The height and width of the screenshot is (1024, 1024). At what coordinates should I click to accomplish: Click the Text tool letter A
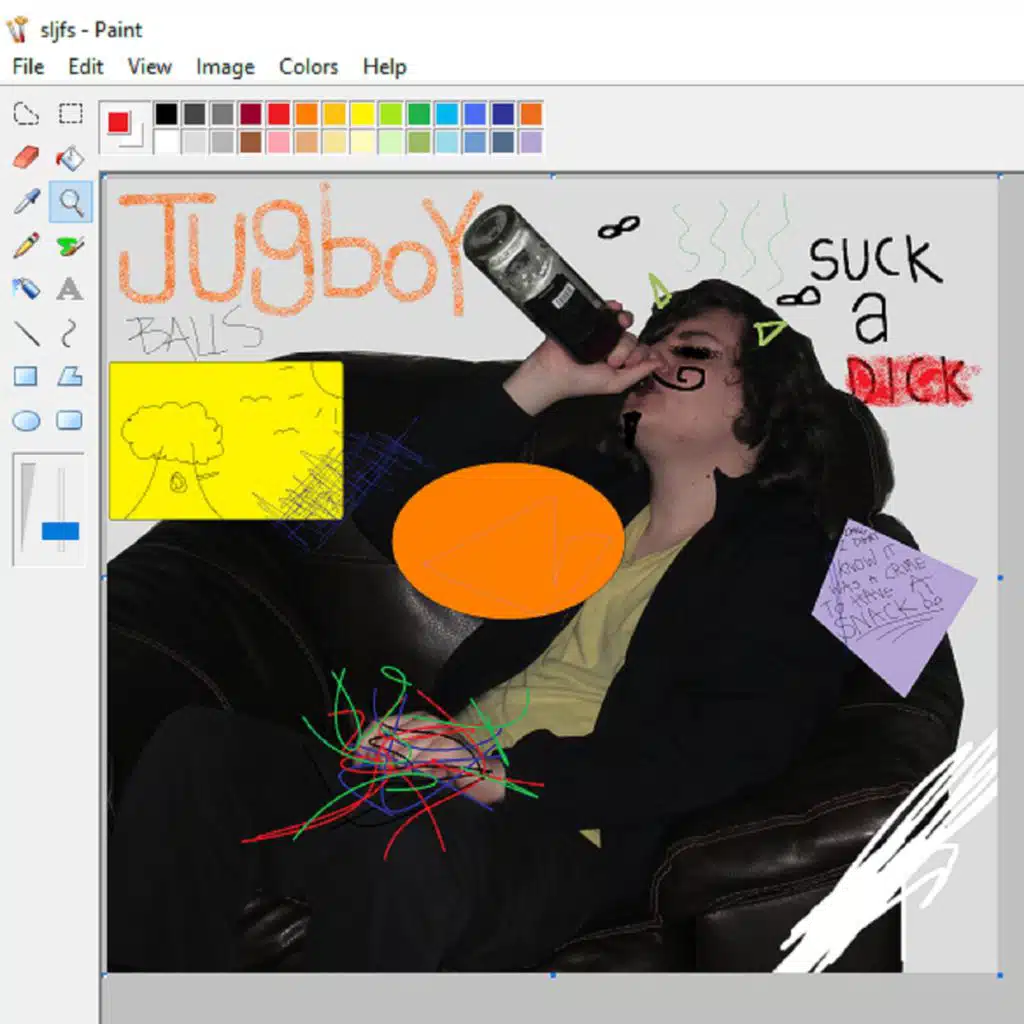pos(70,289)
